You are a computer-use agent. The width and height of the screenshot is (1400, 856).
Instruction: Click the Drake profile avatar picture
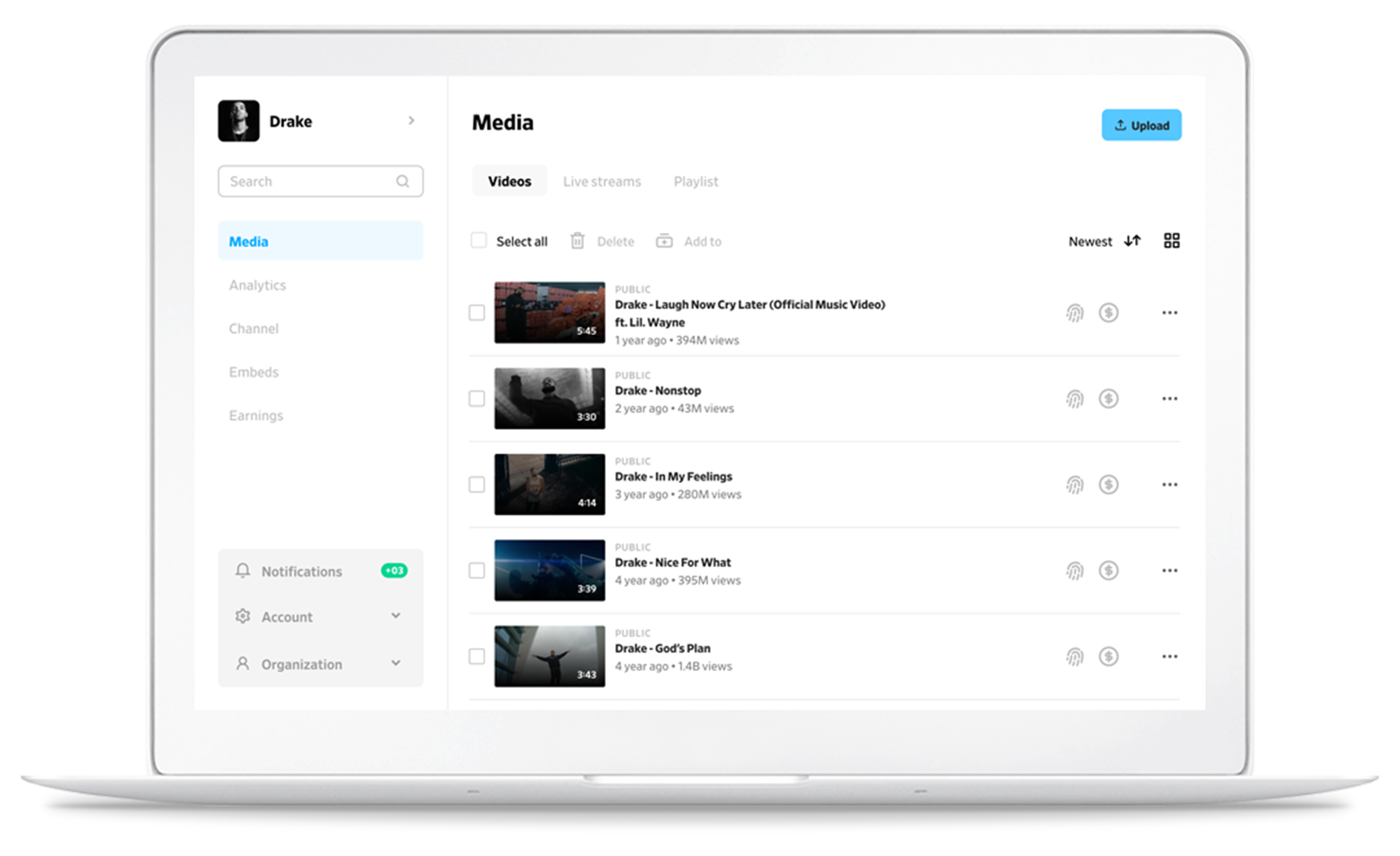[x=239, y=121]
